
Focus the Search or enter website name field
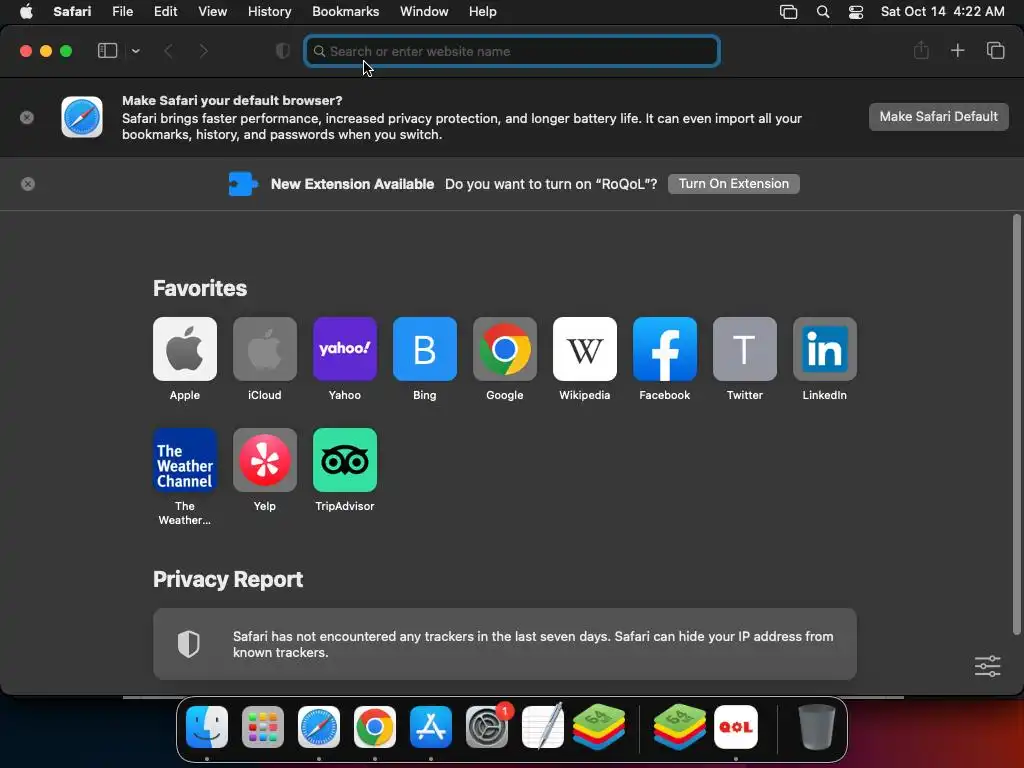[x=512, y=51]
